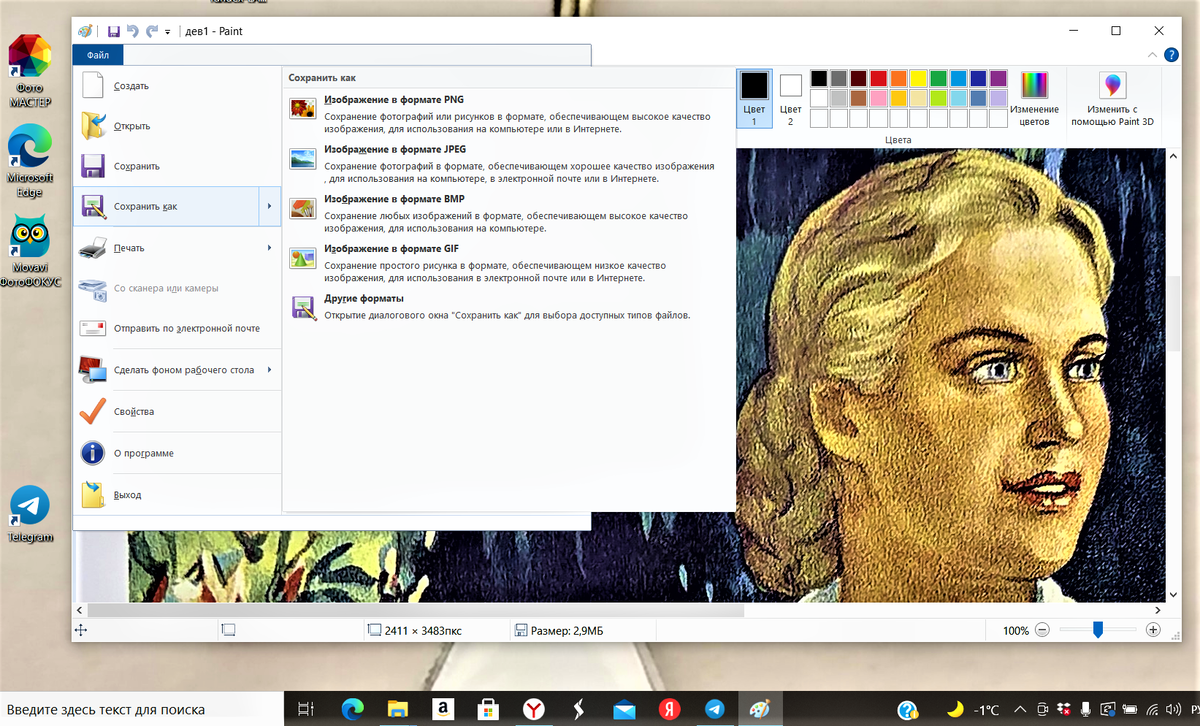The image size is (1200, 726).
Task: Click the undo arrow in the title bar
Action: tap(132, 32)
